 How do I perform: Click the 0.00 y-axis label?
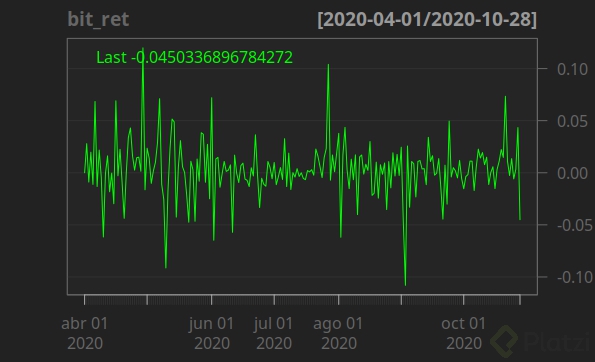point(572,173)
